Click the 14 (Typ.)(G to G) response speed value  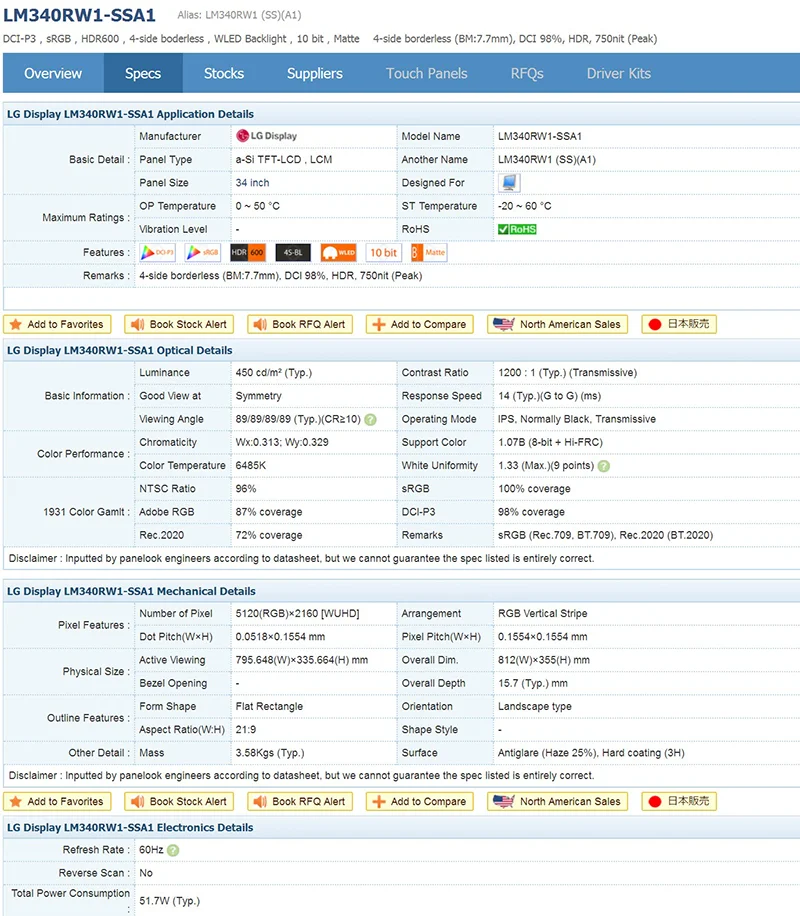(x=549, y=396)
